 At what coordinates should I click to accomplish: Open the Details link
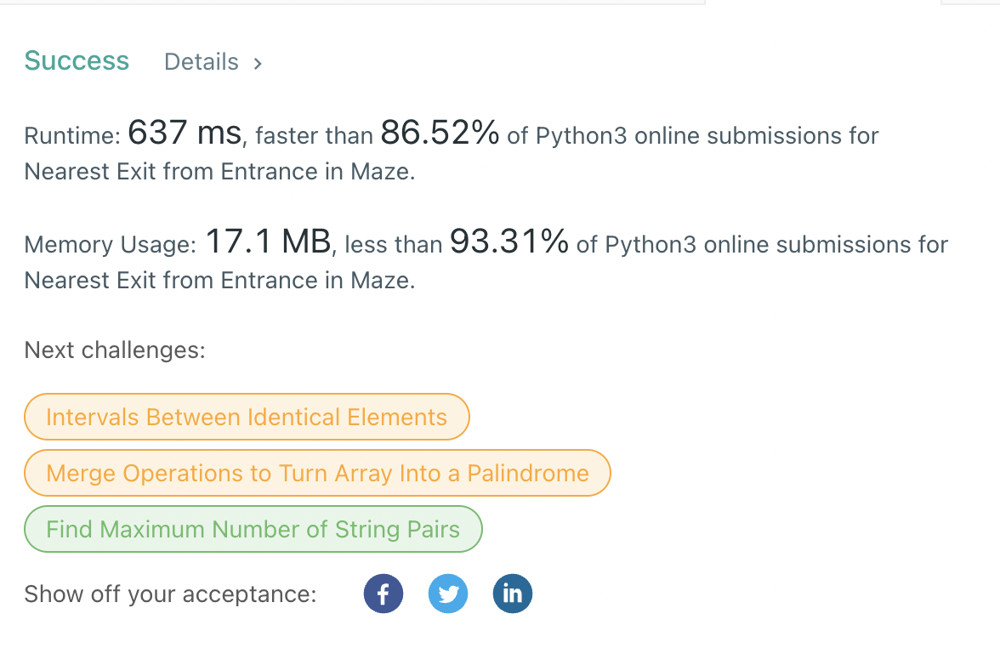coord(201,62)
